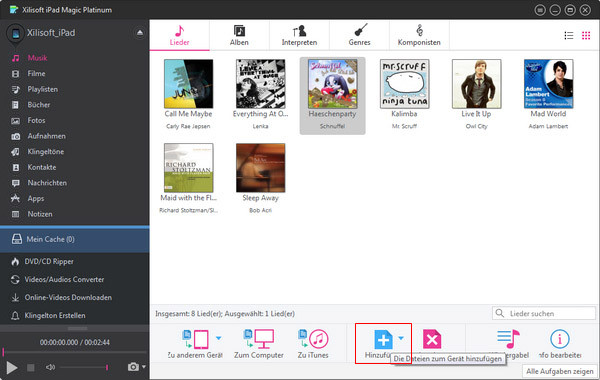Open Aufnahmen in the sidebar
Viewport: 600px width, 380px height.
46,136
